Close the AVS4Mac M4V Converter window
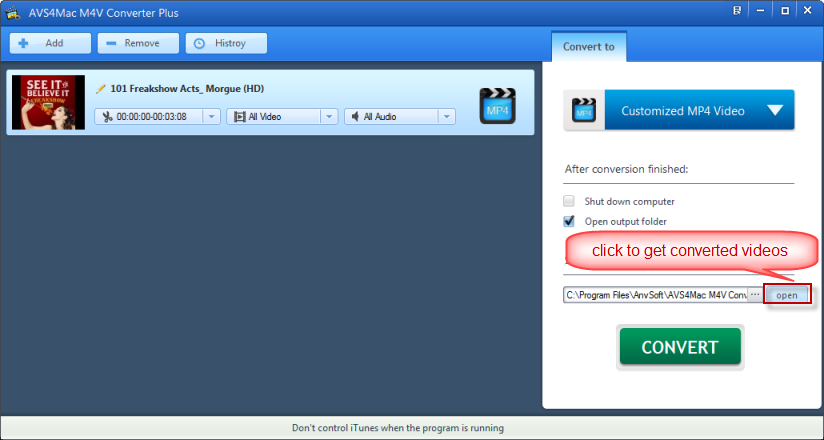 [808, 11]
